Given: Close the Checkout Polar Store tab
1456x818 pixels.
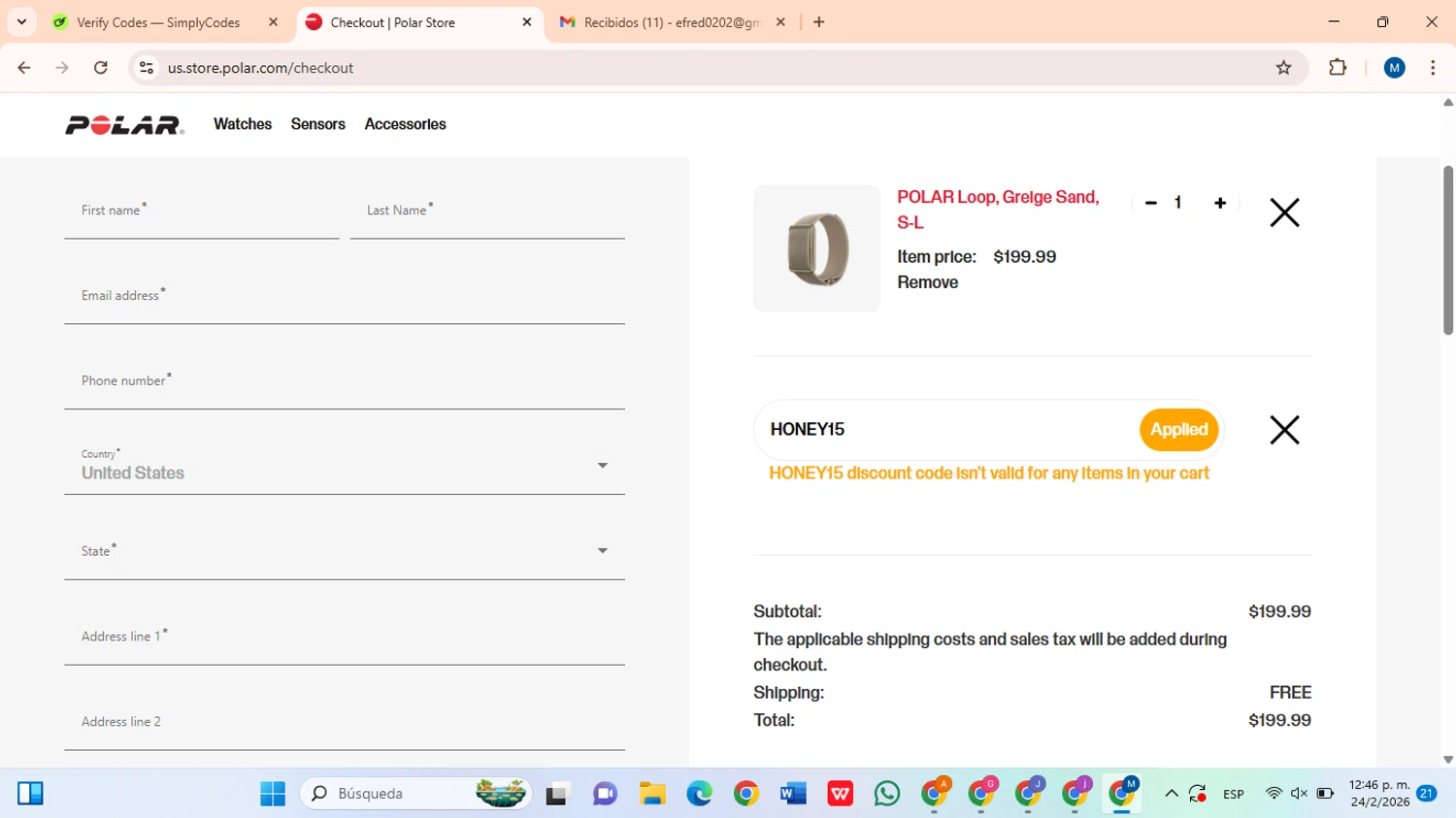Looking at the screenshot, I should pyautogui.click(x=527, y=22).
